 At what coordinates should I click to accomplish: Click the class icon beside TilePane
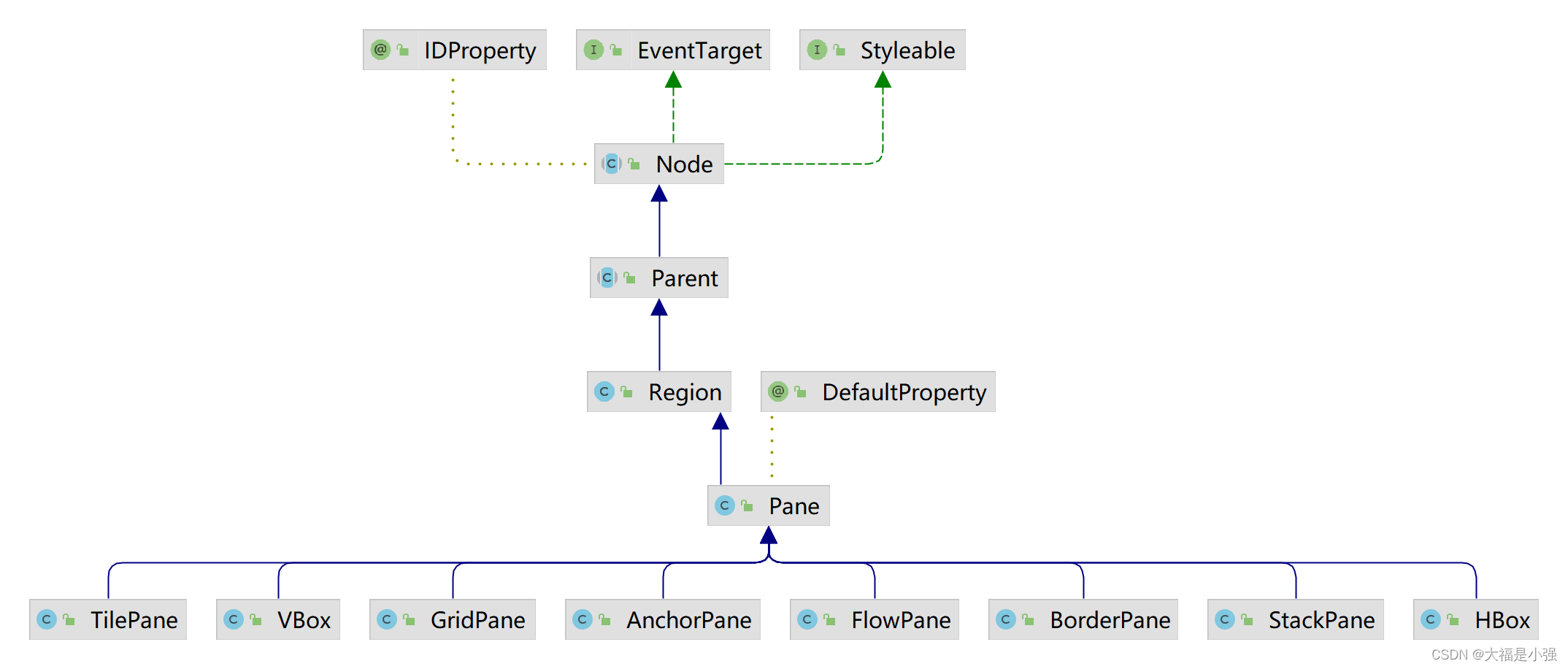(x=47, y=619)
